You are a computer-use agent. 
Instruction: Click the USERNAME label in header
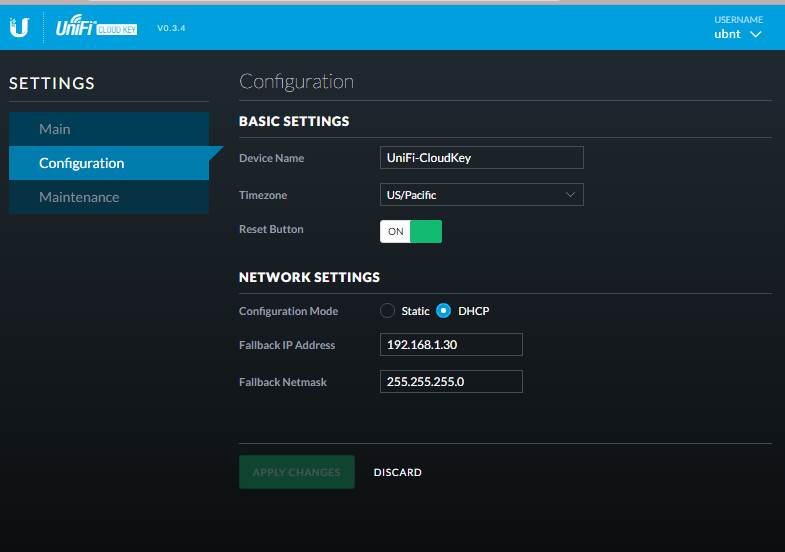click(x=738, y=20)
